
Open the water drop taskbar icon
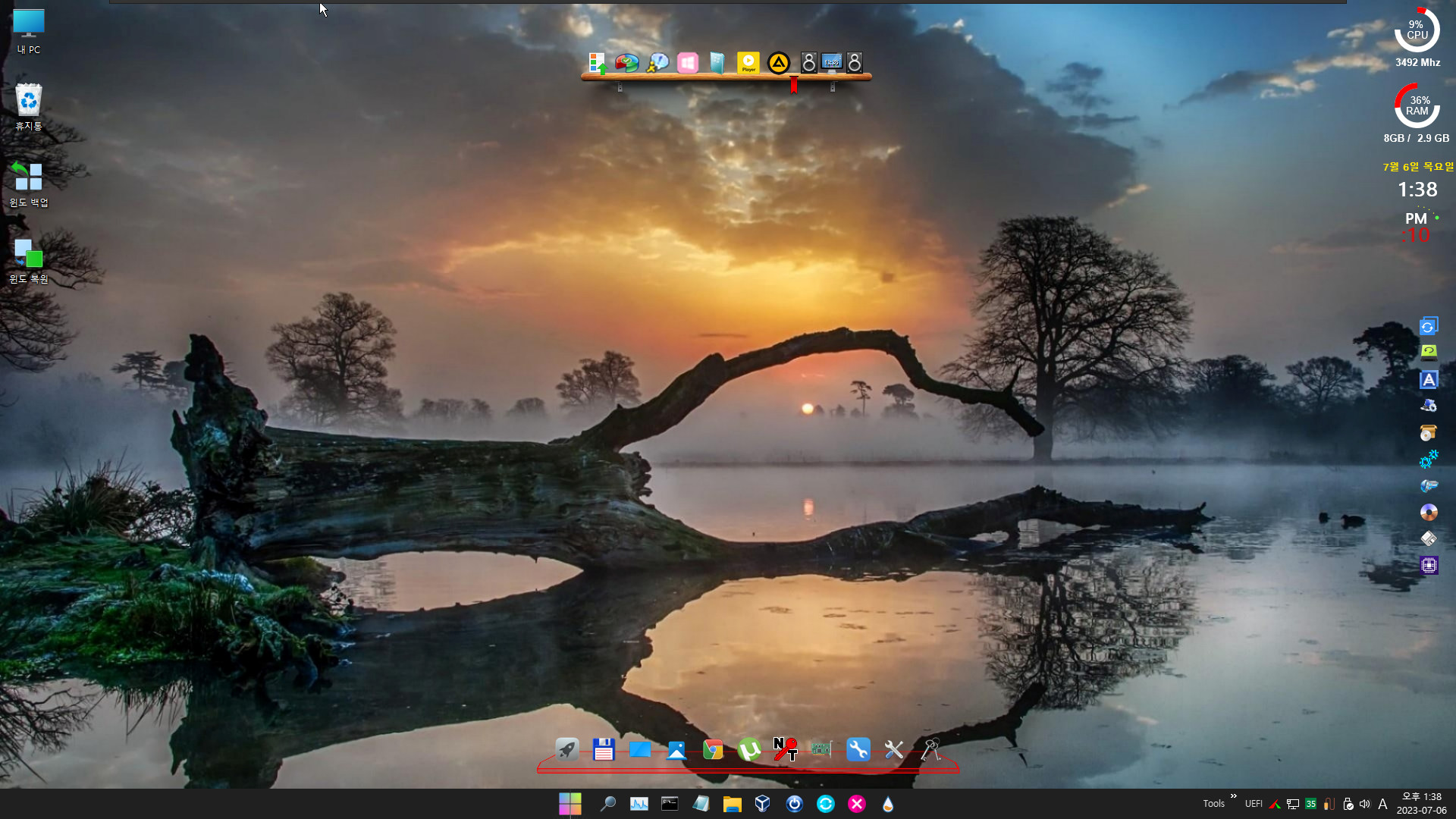click(888, 804)
